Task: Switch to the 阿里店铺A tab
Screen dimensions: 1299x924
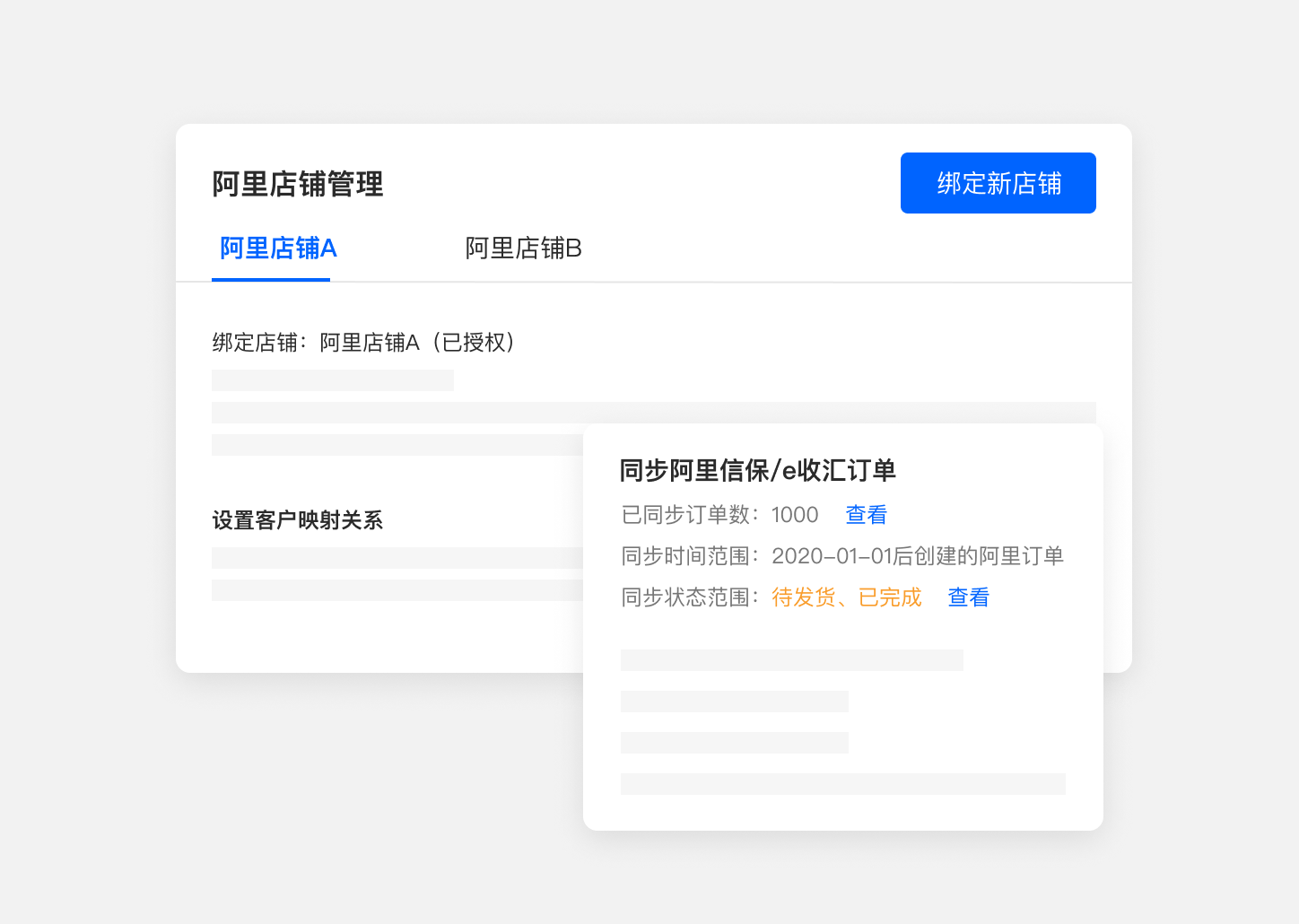Action: [x=277, y=248]
